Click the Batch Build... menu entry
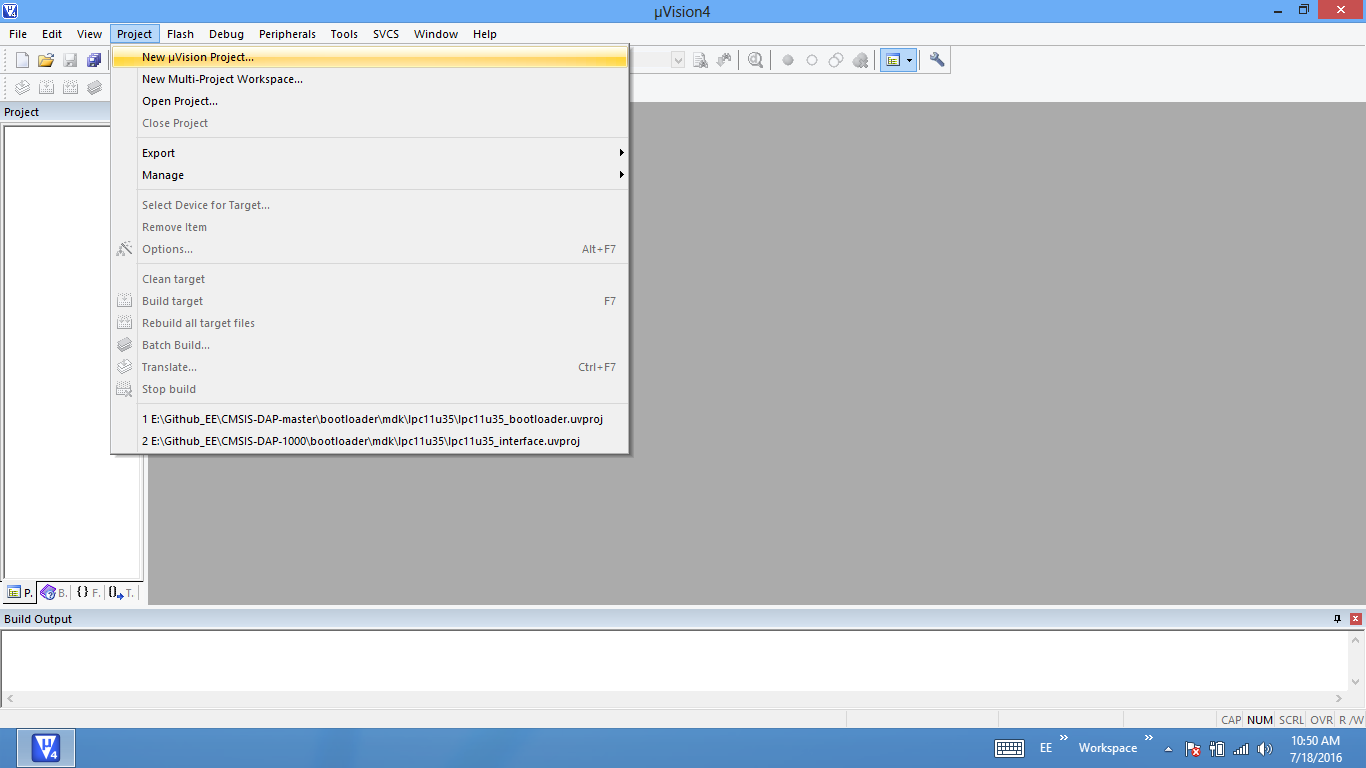The width and height of the screenshot is (1366, 768). coord(370,345)
